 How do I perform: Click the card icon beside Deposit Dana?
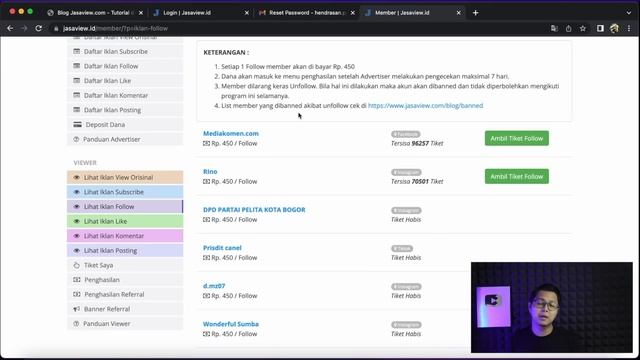click(x=77, y=124)
